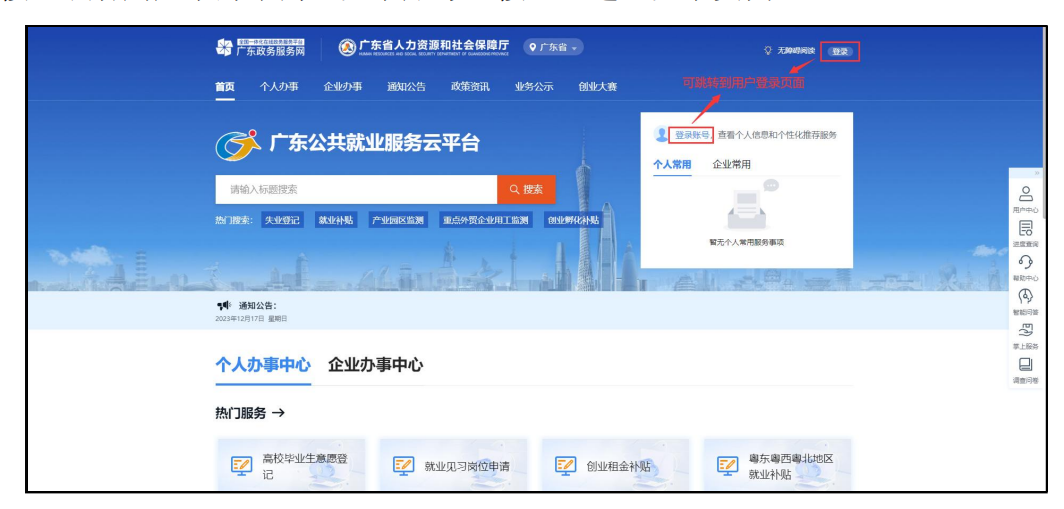Collapse the right sidebar using the top arrow
Screen dimensions: 1064x509
pos(1036,174)
